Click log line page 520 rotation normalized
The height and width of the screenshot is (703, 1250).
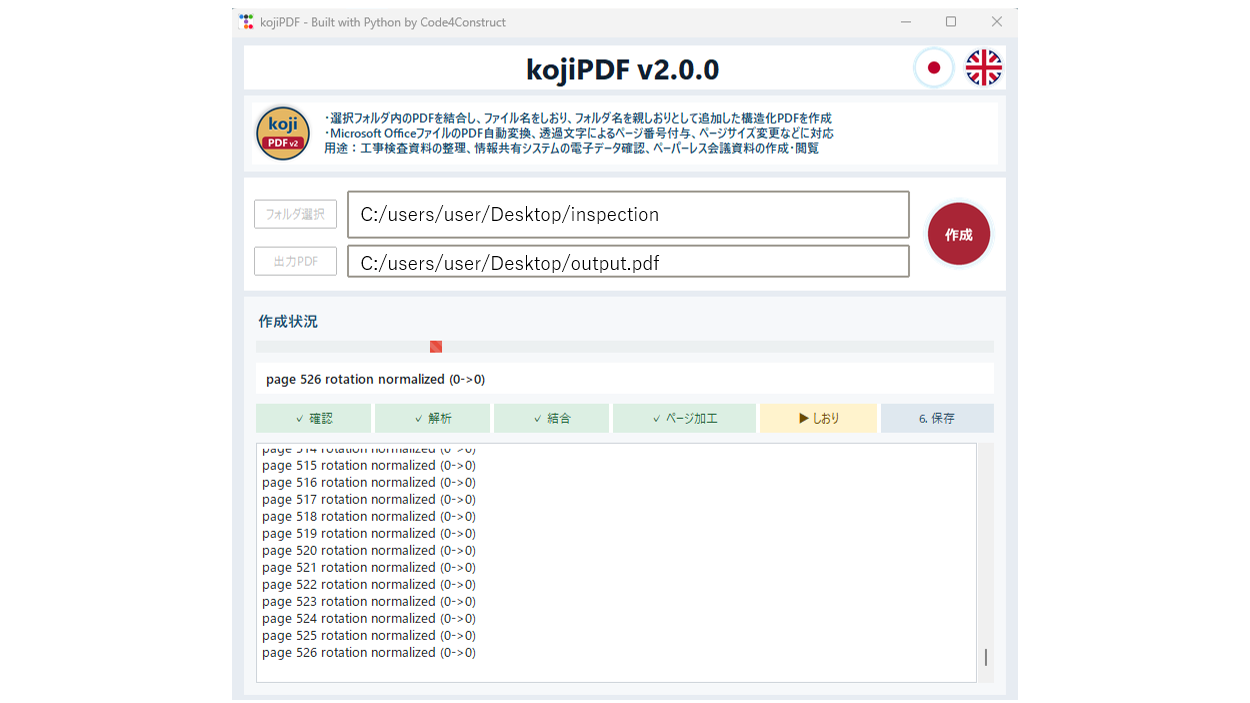click(x=369, y=550)
